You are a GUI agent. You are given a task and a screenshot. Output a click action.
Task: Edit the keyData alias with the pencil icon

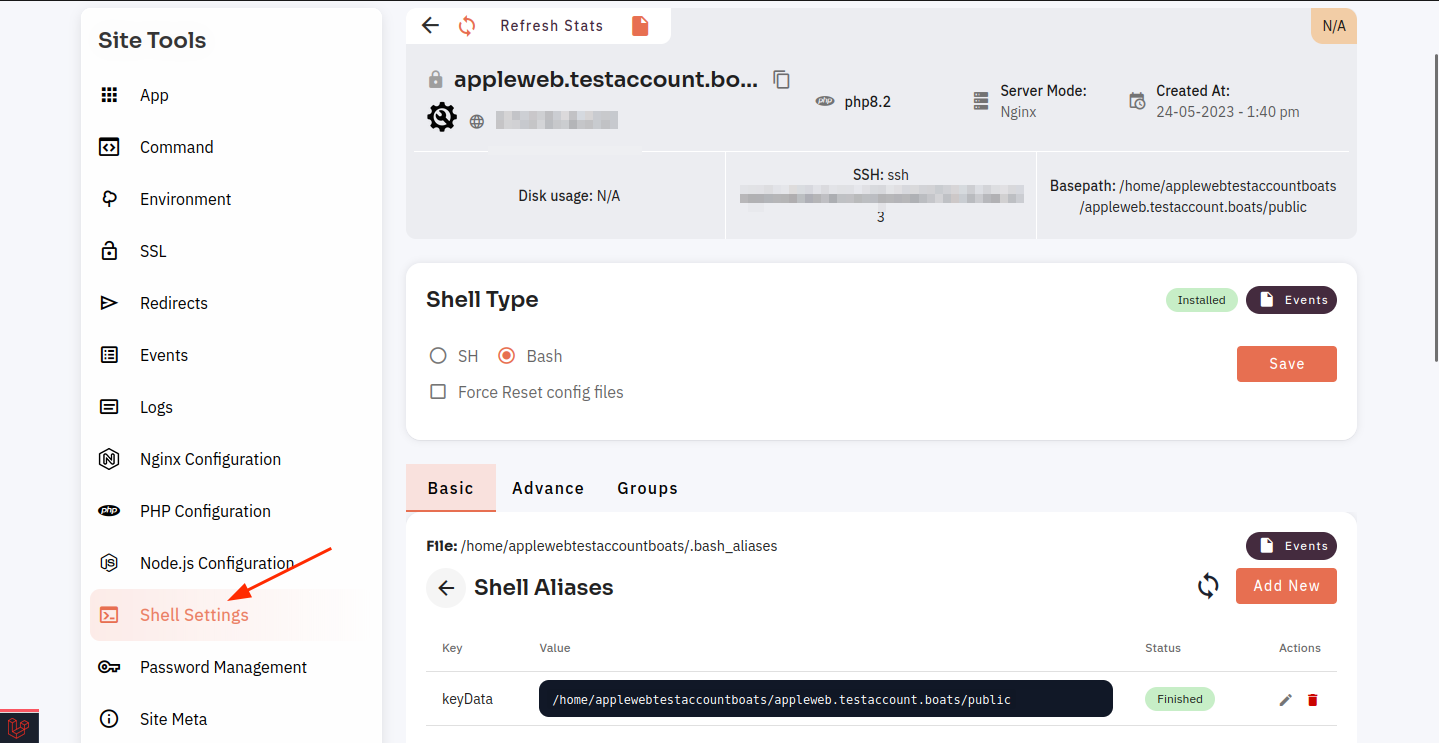(1286, 700)
